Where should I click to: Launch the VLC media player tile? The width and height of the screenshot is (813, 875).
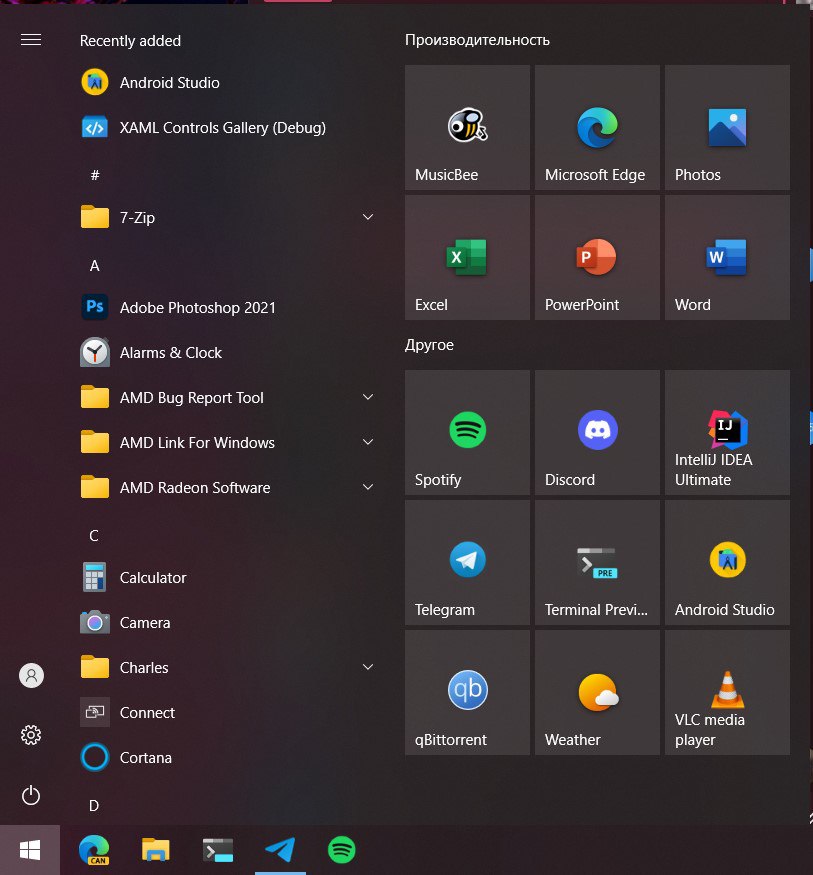[x=727, y=693]
